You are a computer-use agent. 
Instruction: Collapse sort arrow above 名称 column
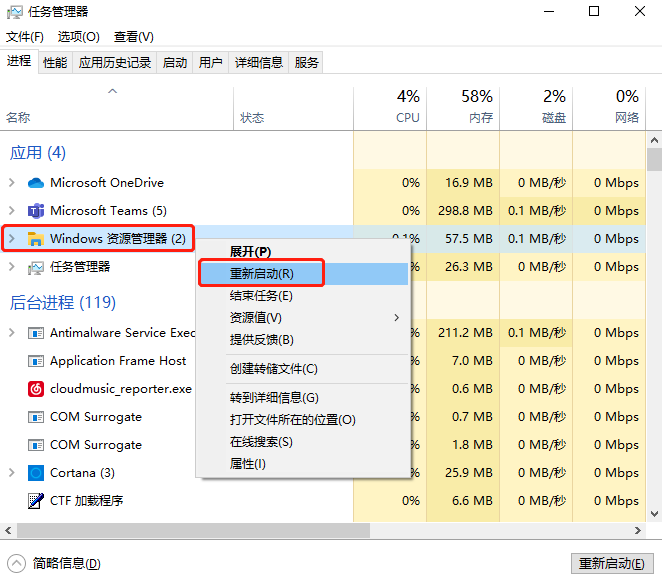(112, 91)
